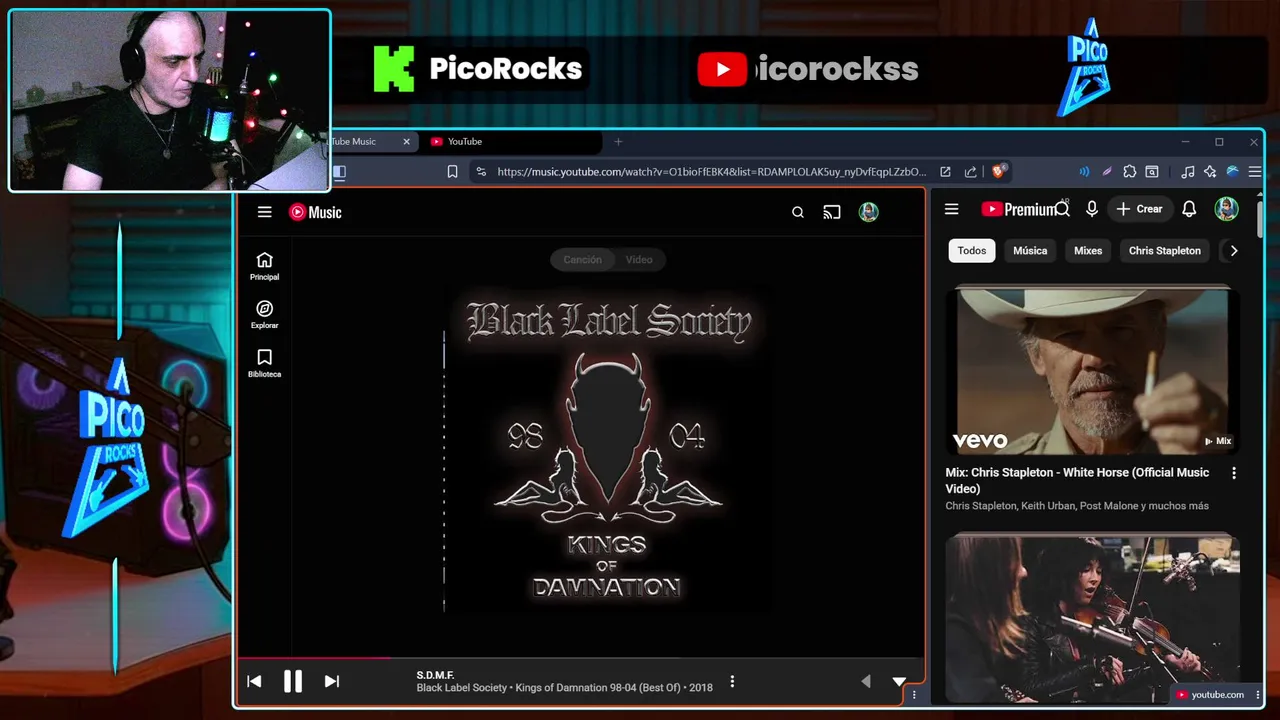The height and width of the screenshot is (720, 1280).
Task: Open search in YouTube Music
Action: tap(798, 212)
